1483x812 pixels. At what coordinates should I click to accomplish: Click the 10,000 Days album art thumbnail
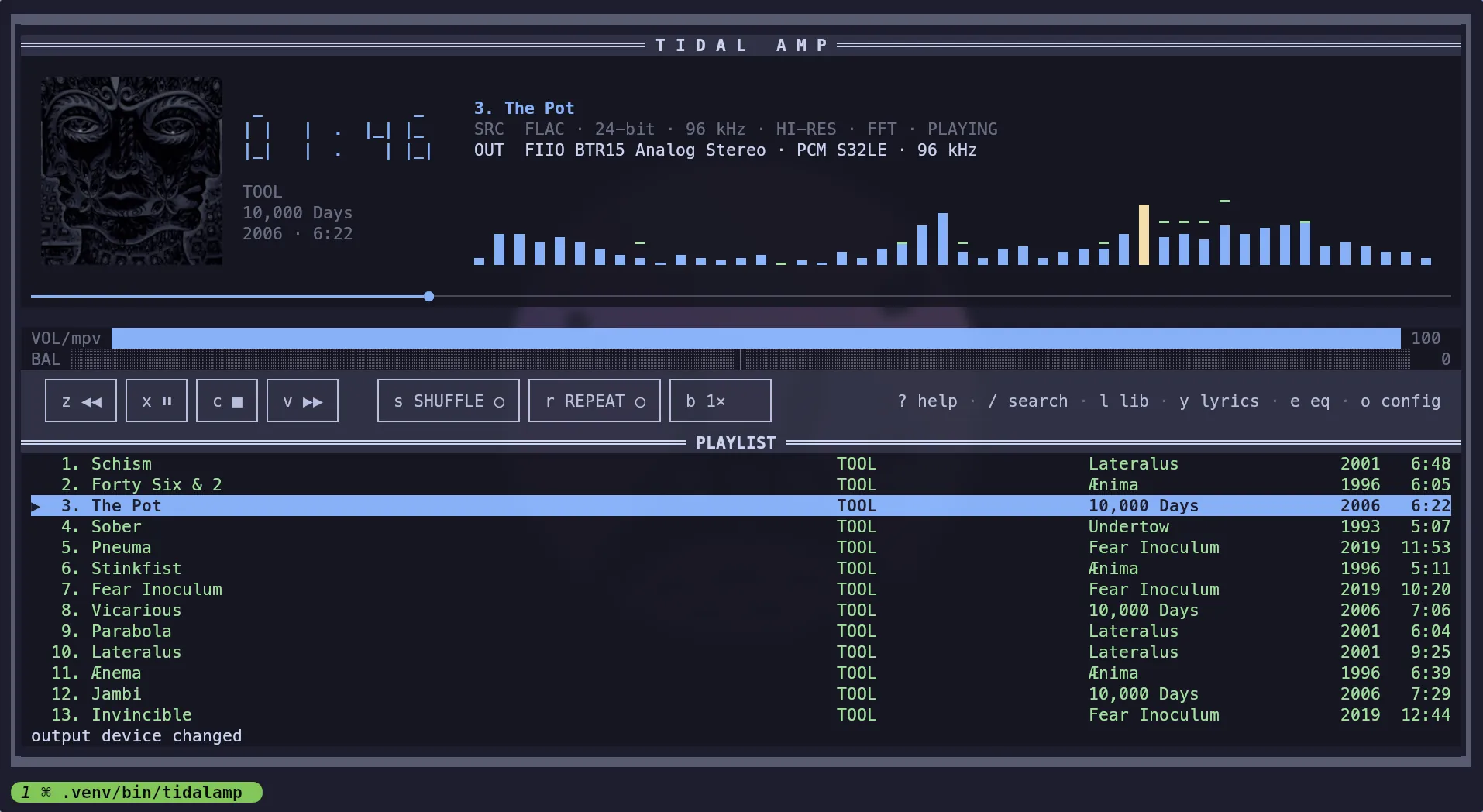click(132, 170)
